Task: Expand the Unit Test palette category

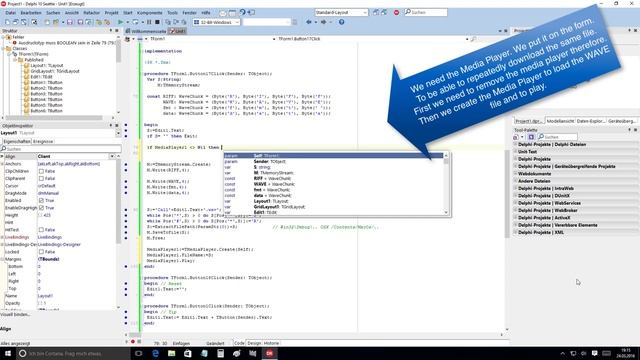Action: [x=515, y=151]
